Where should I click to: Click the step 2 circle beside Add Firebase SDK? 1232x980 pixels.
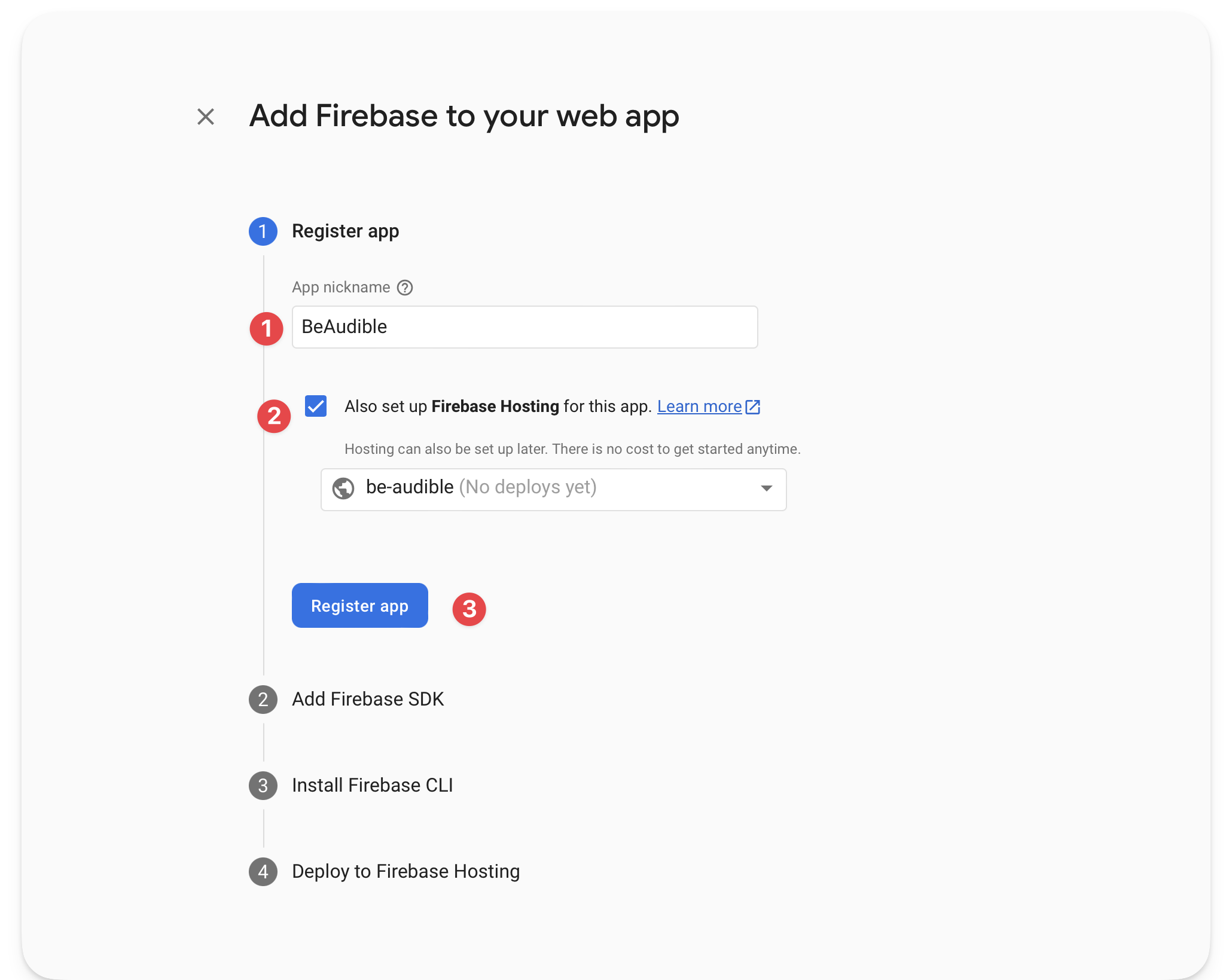coord(263,700)
